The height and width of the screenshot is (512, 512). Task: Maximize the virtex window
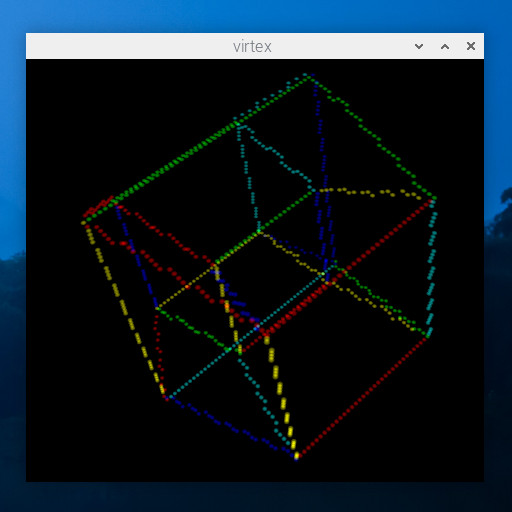[x=445, y=46]
